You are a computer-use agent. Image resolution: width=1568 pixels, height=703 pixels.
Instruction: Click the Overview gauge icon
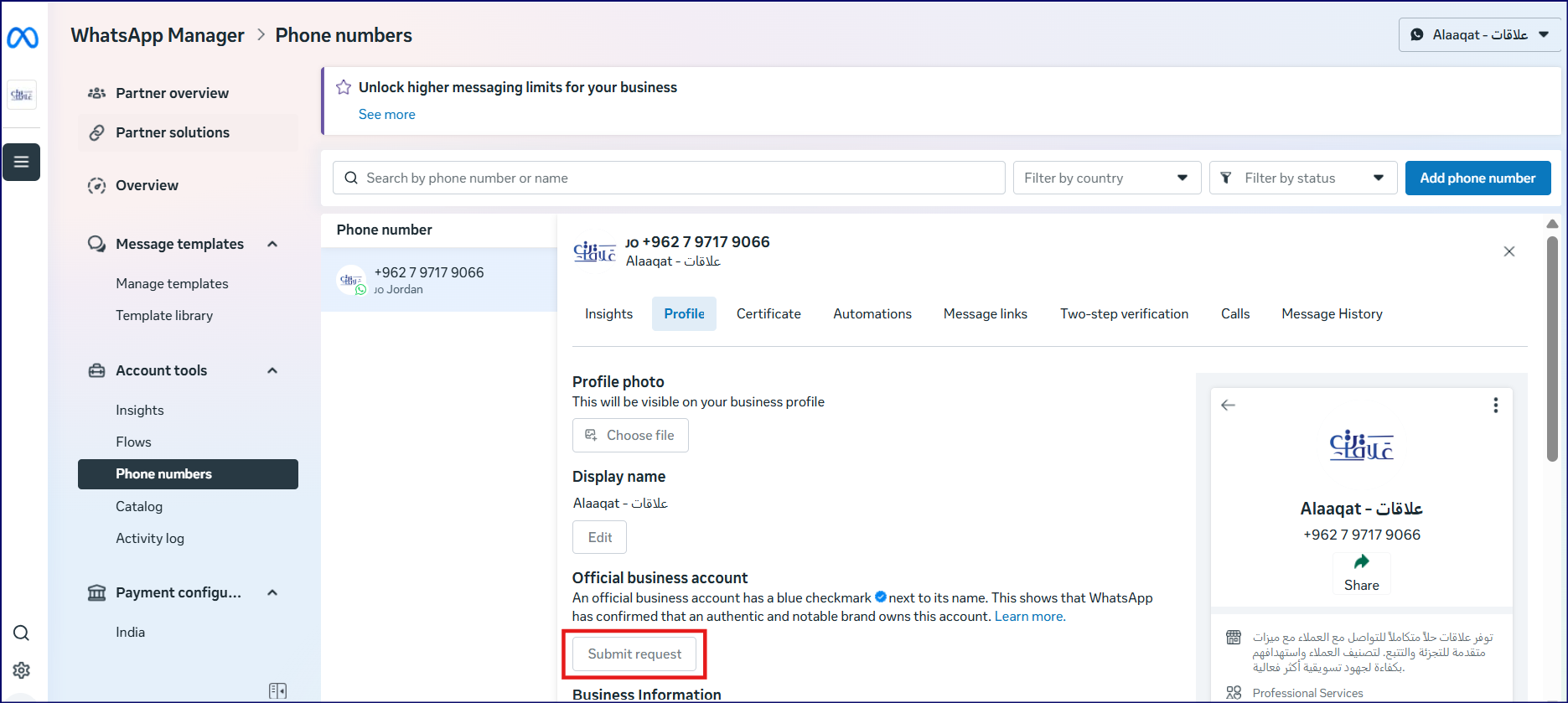click(x=97, y=185)
